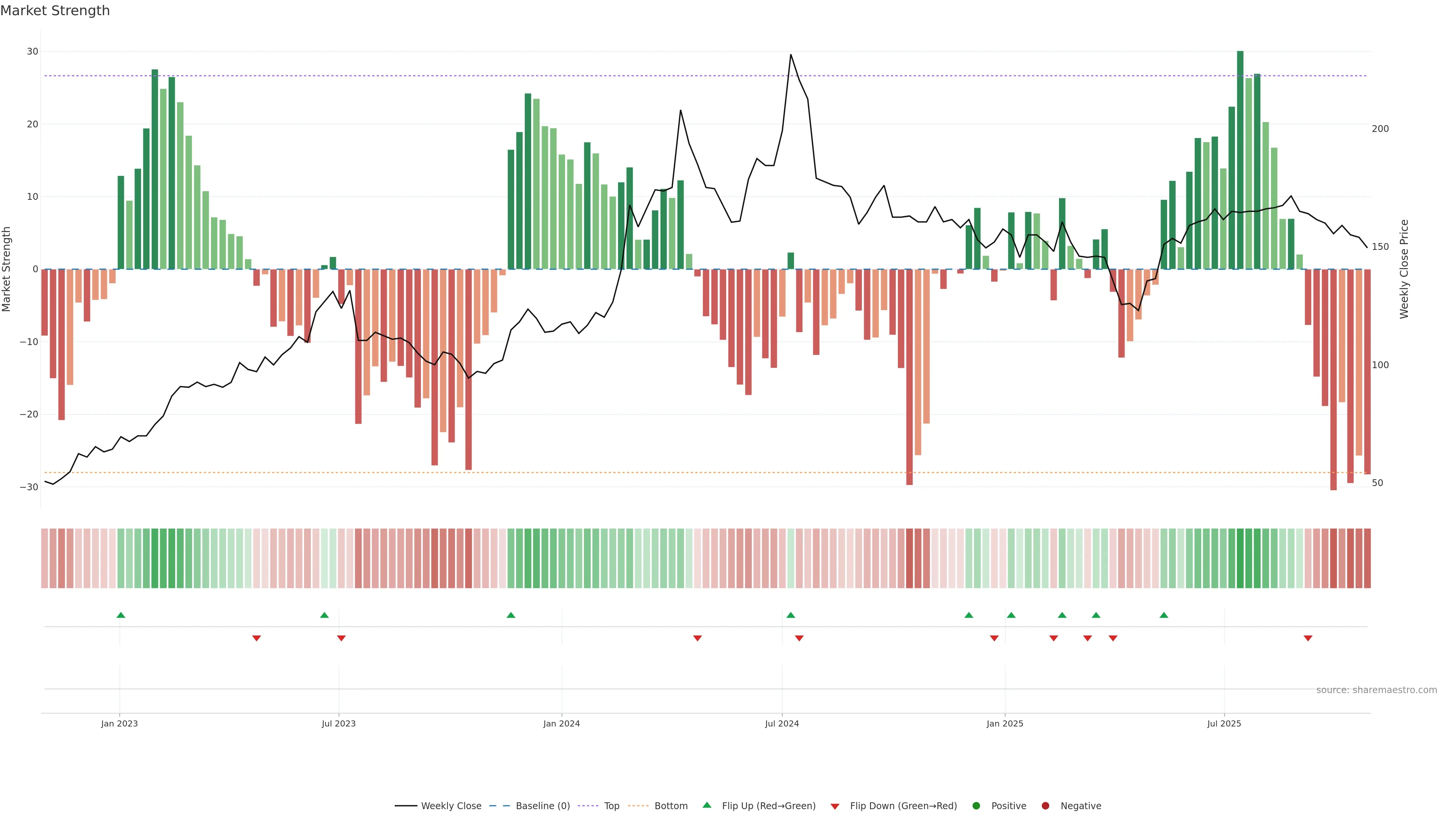The image size is (1456, 819).
Task: Click the green Positive circle legend icon
Action: [x=976, y=805]
